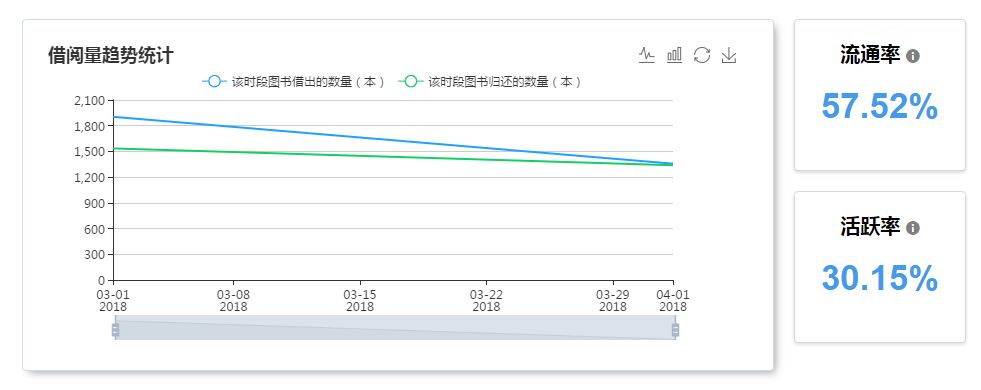Viewport: 981px width, 390px height.
Task: Click the 57.52% circulation rate value
Action: click(x=880, y=106)
